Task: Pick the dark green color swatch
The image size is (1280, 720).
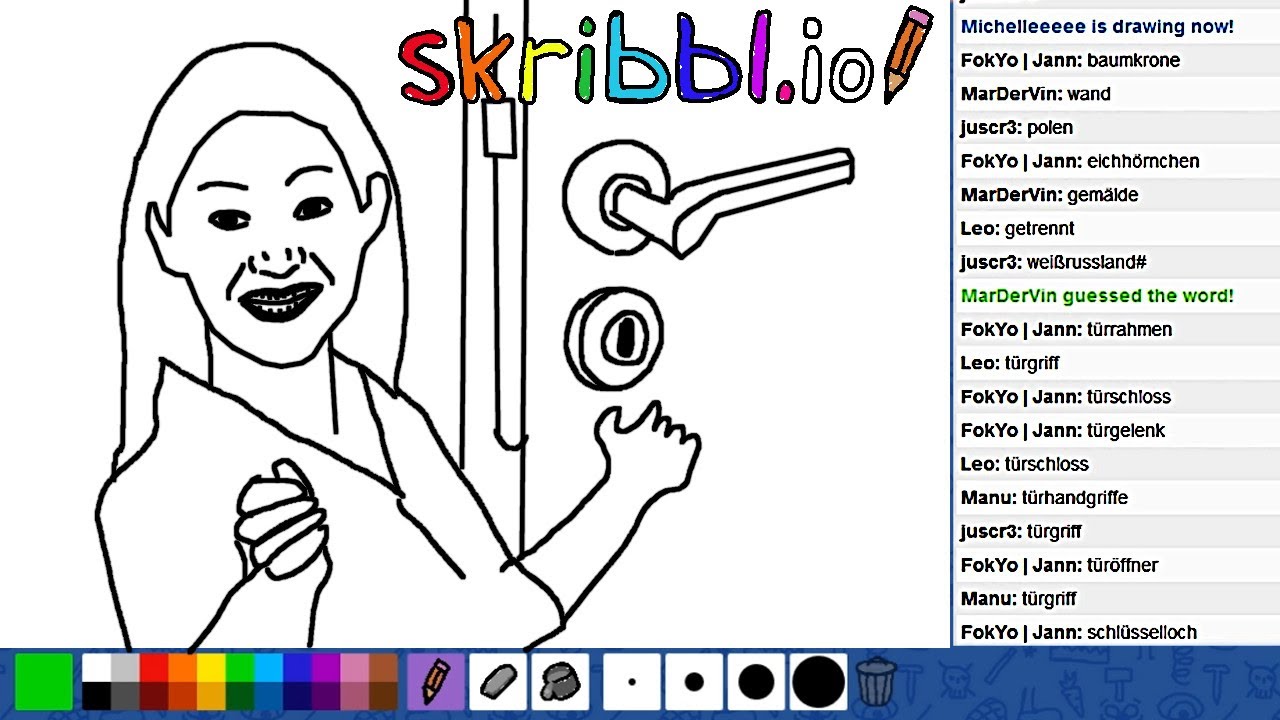Action: [240, 696]
